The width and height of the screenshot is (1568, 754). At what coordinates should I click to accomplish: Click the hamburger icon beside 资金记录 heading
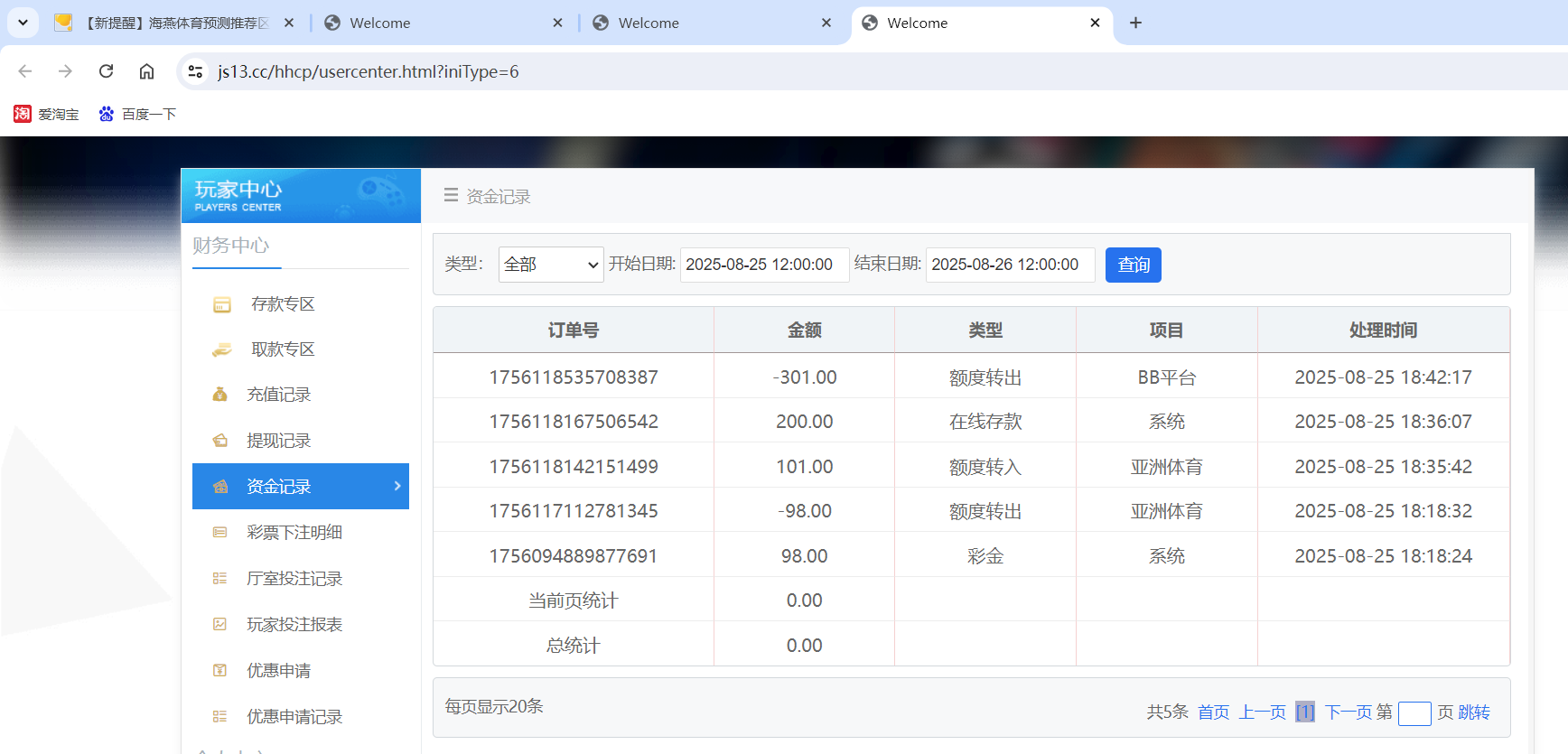pyautogui.click(x=451, y=195)
